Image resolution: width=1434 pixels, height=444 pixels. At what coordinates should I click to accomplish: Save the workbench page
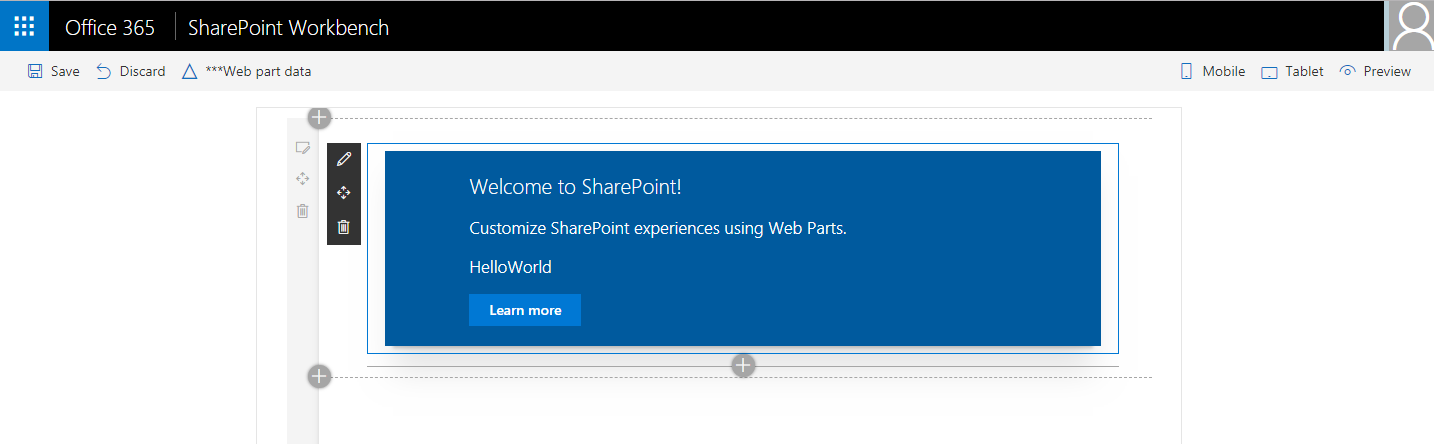tap(54, 71)
